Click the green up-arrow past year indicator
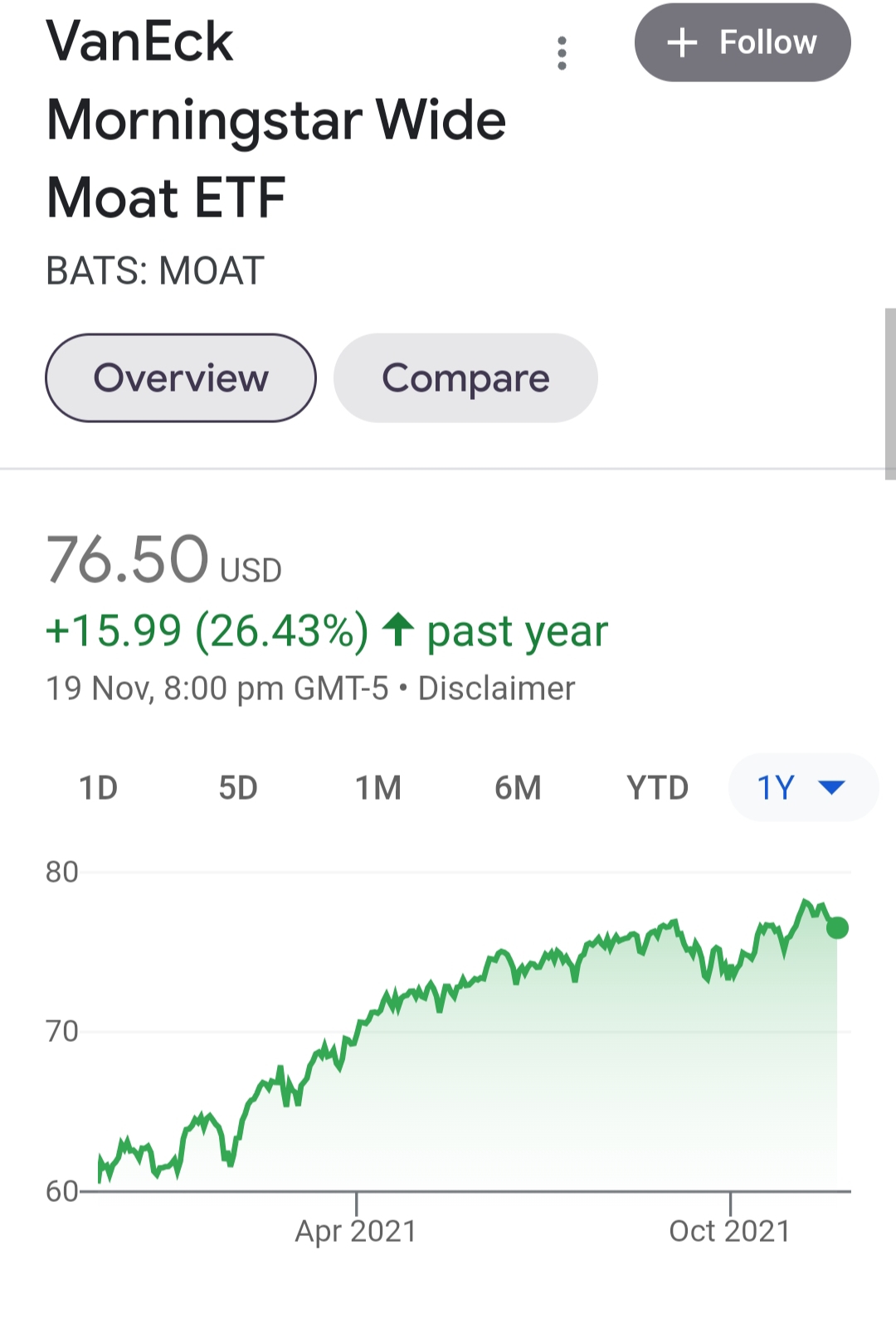 click(398, 630)
